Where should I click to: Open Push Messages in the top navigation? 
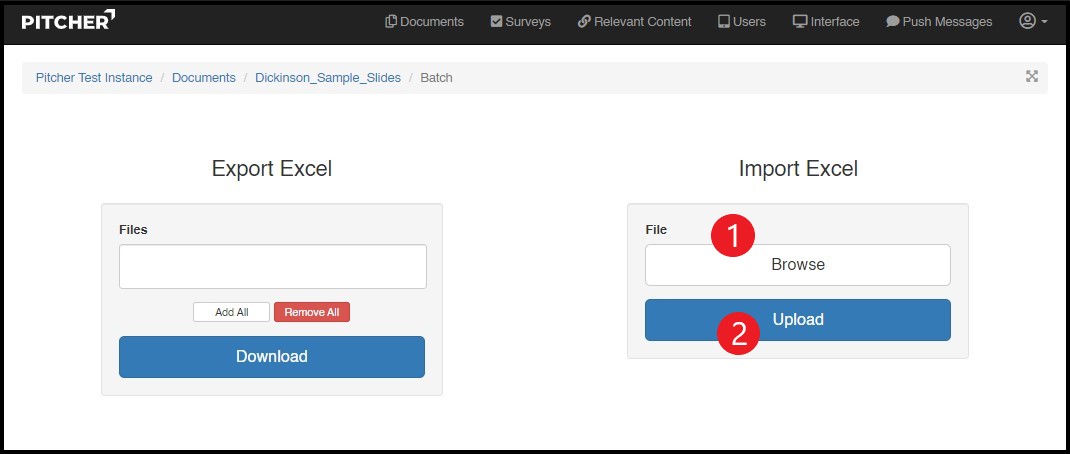[939, 22]
